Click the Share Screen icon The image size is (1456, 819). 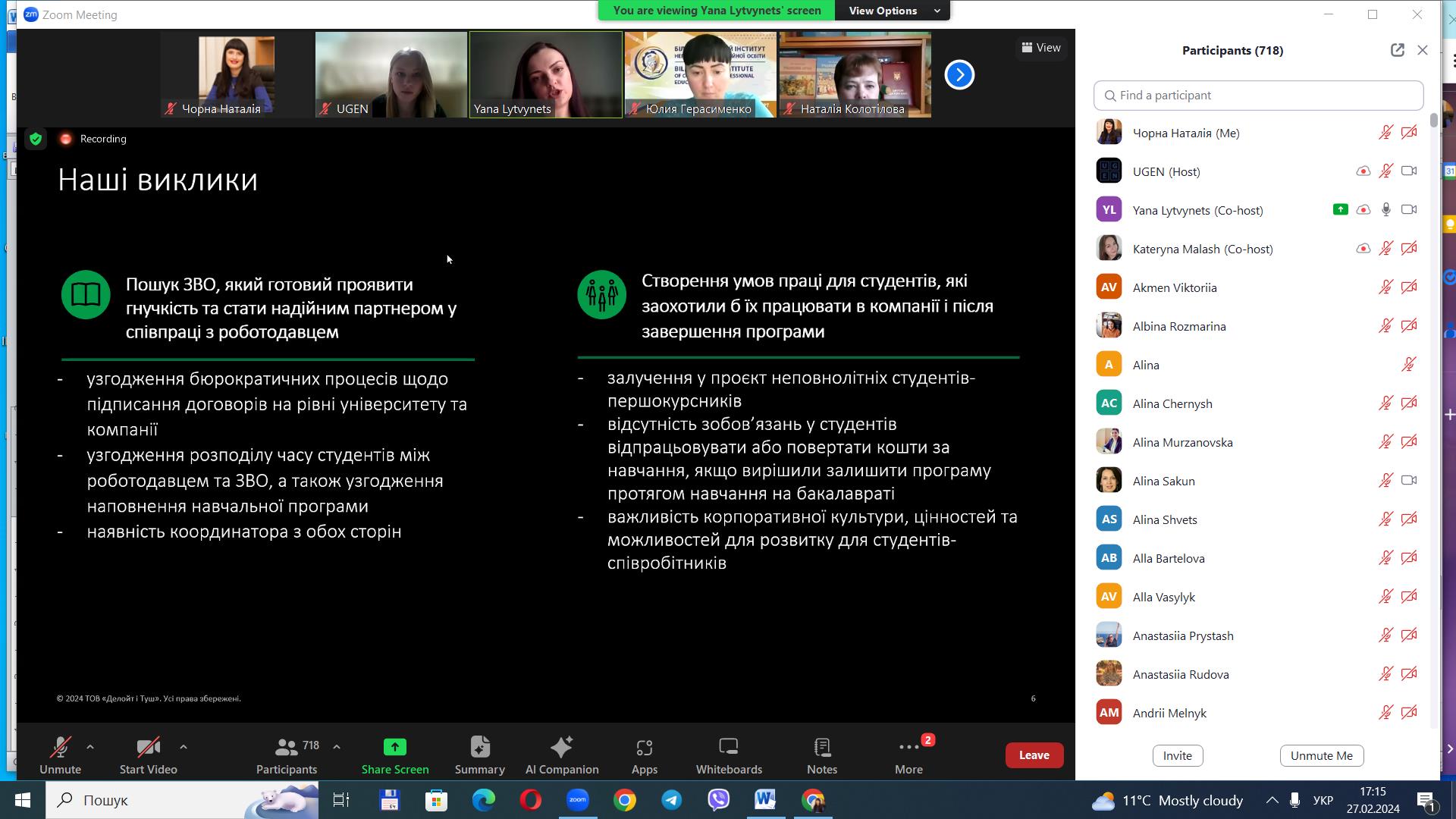394,747
